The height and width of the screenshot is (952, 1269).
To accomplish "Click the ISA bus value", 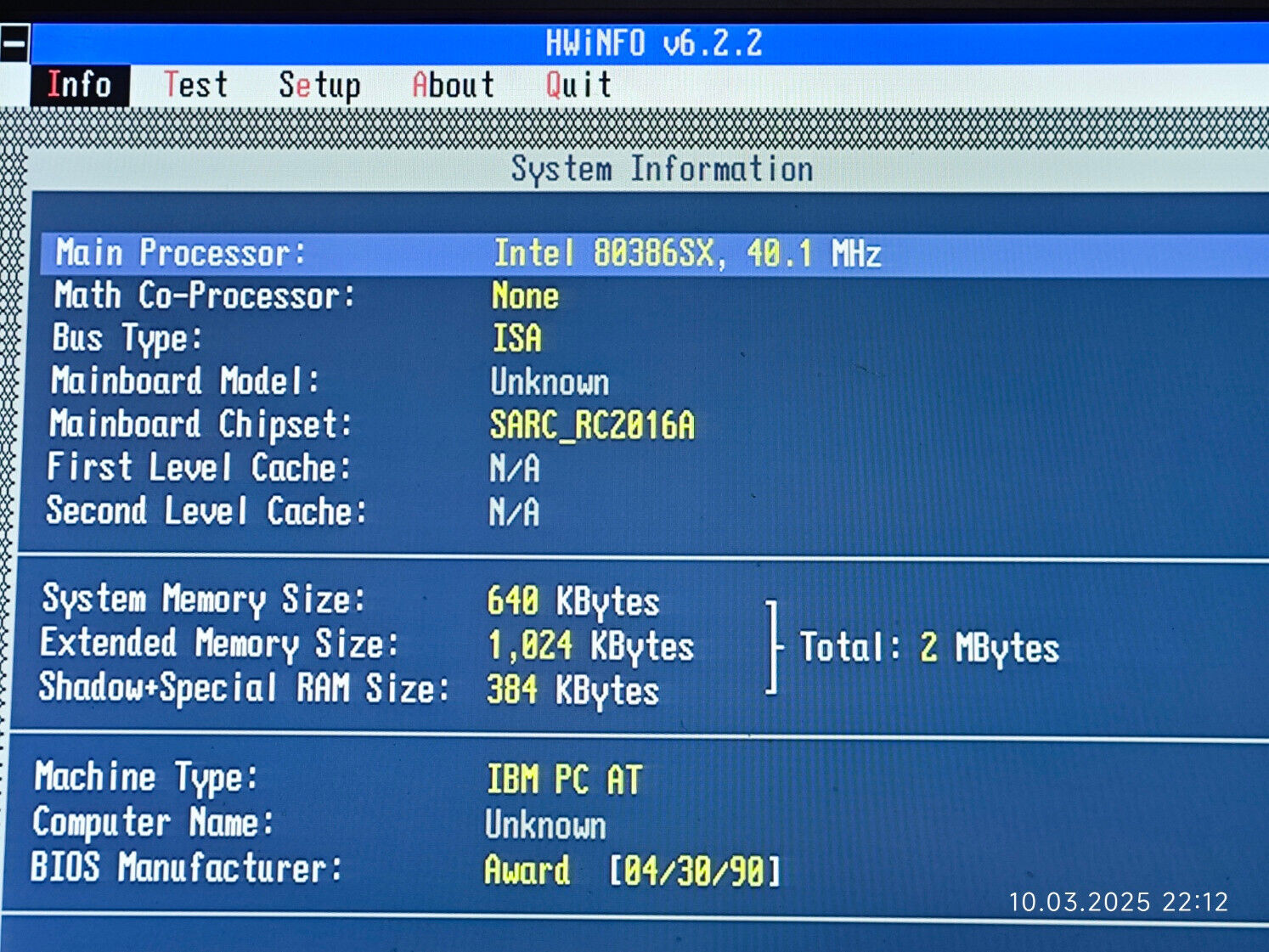I will 516,339.
